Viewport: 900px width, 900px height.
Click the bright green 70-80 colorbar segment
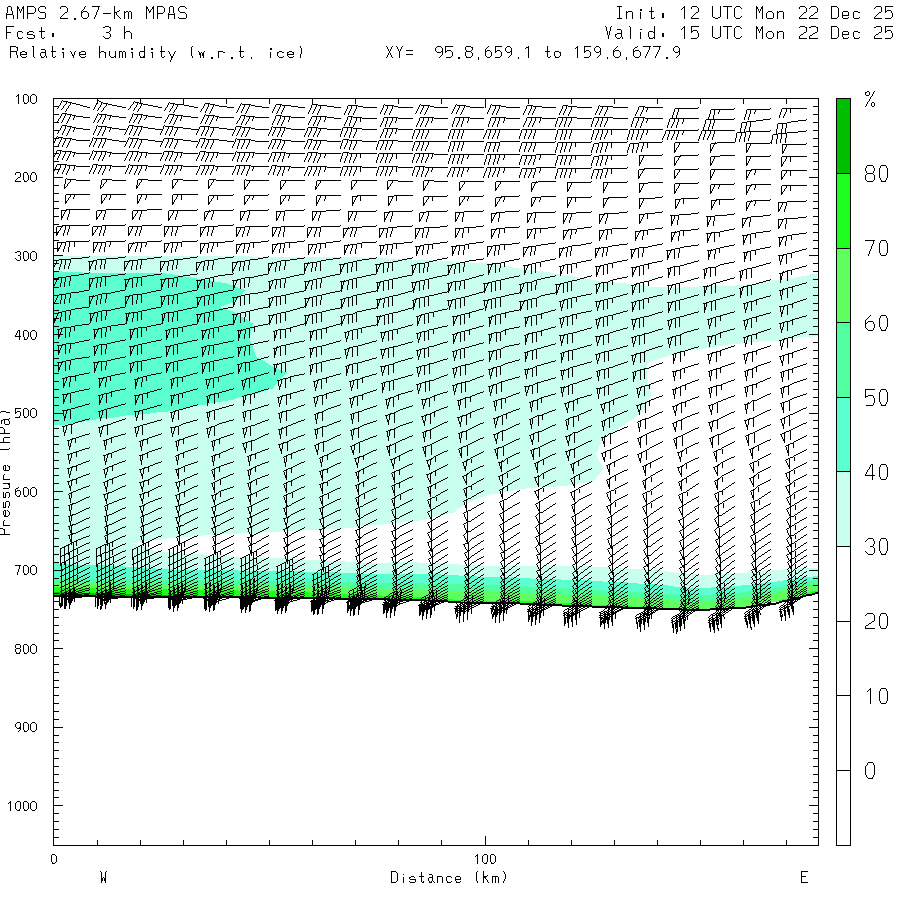843,211
